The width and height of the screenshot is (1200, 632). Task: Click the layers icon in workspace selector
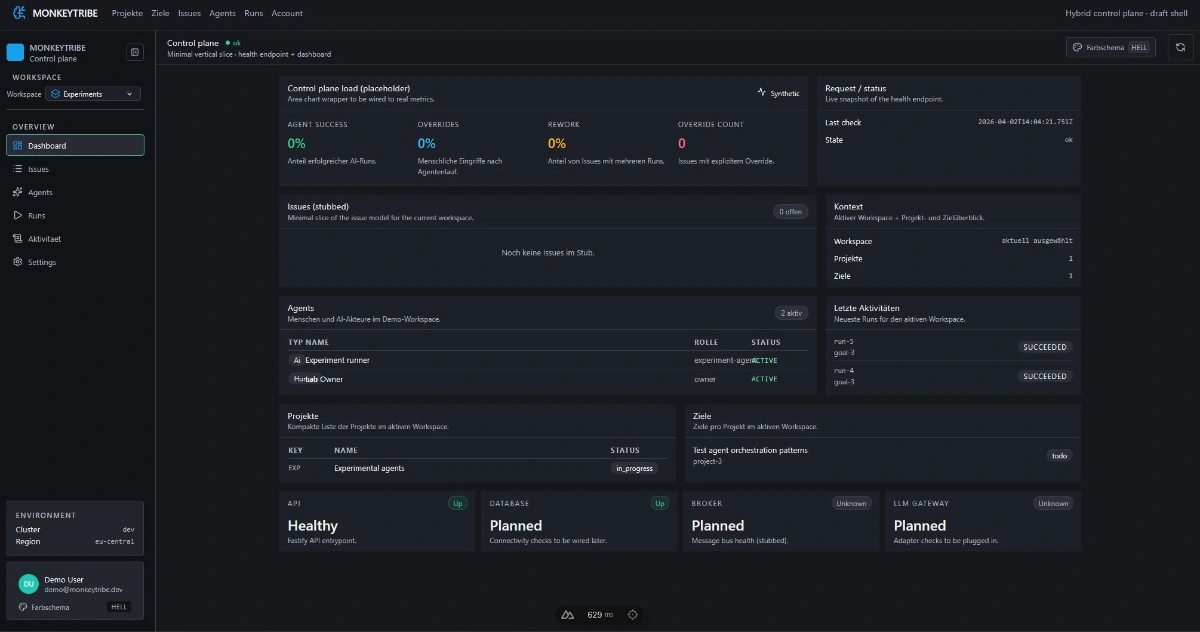[x=56, y=94]
